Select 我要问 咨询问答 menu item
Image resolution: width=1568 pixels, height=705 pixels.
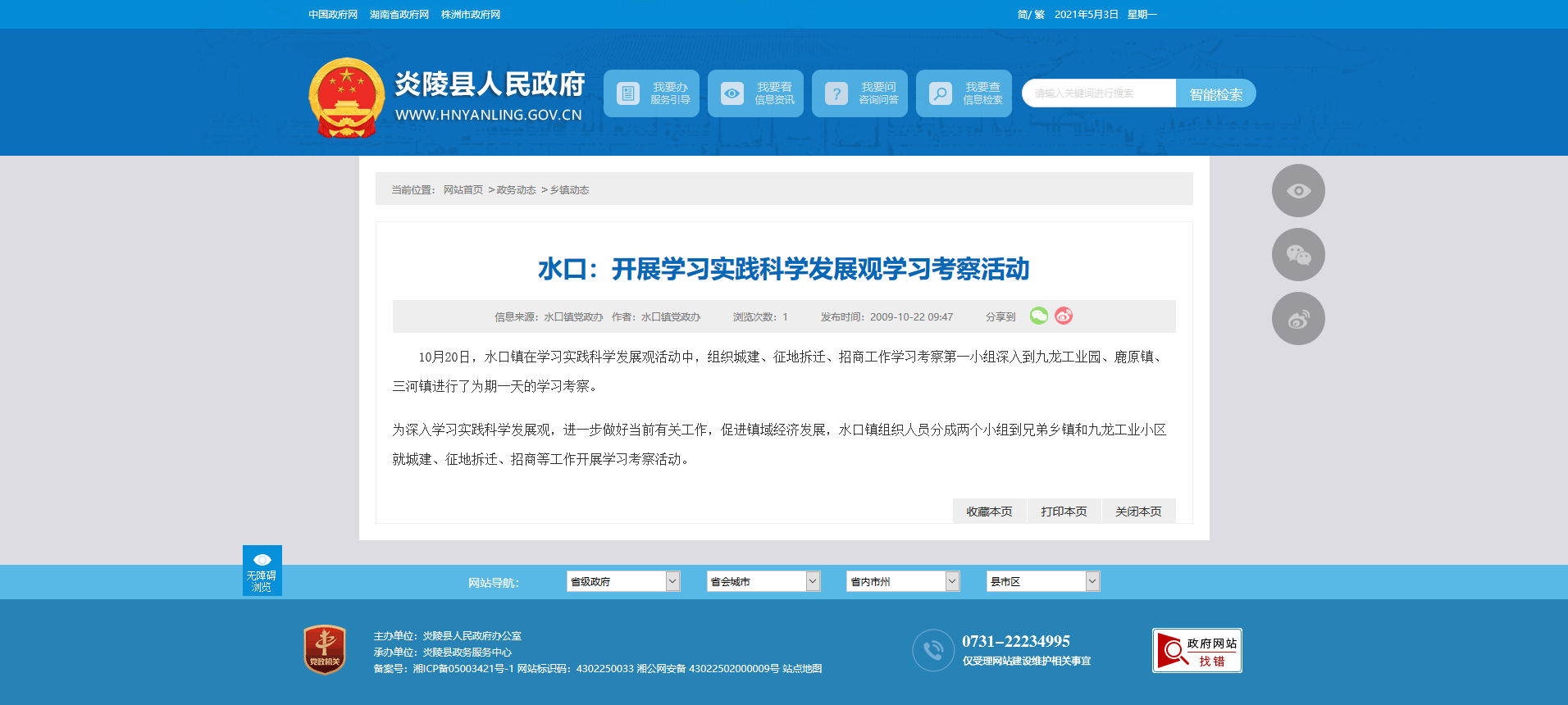tap(859, 93)
